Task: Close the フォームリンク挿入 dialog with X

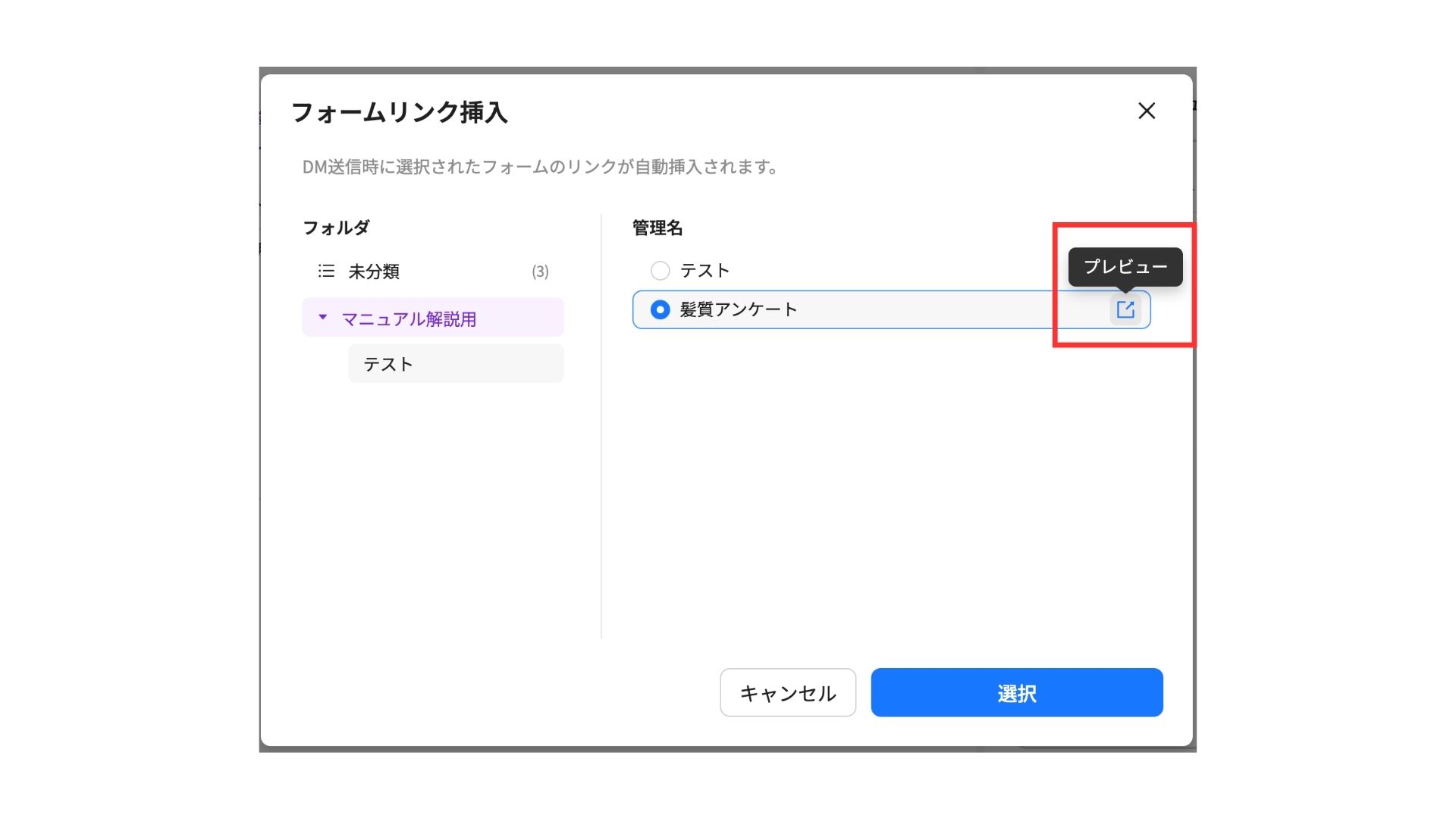Action: click(x=1147, y=111)
